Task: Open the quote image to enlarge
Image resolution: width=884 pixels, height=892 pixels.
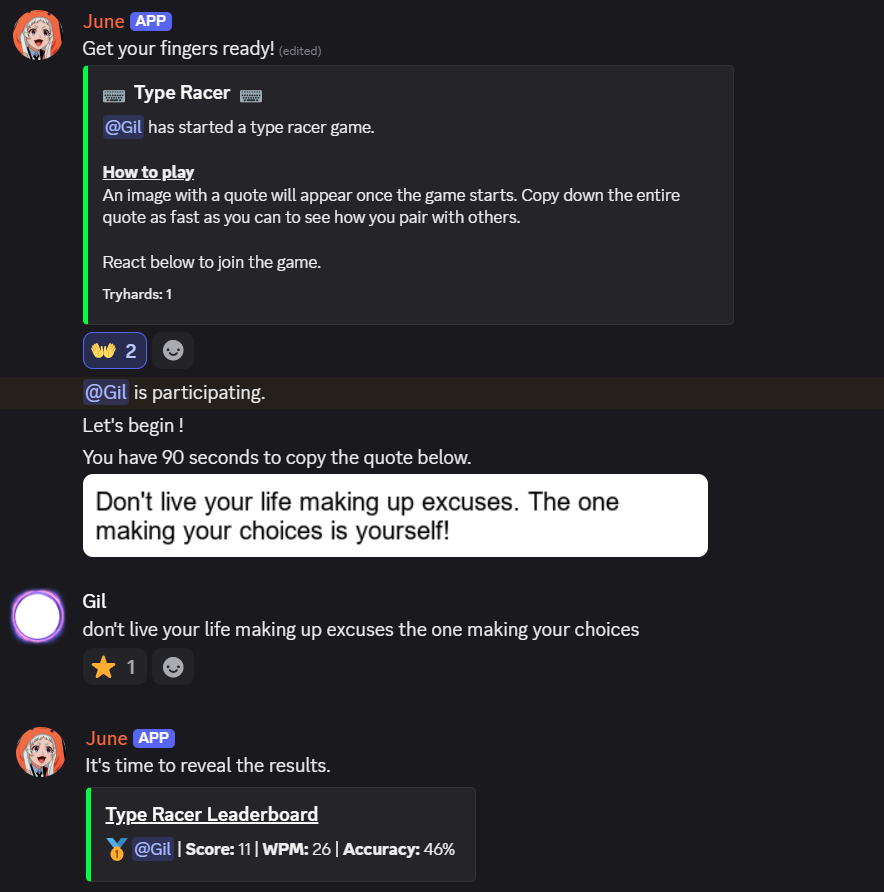Action: 395,515
